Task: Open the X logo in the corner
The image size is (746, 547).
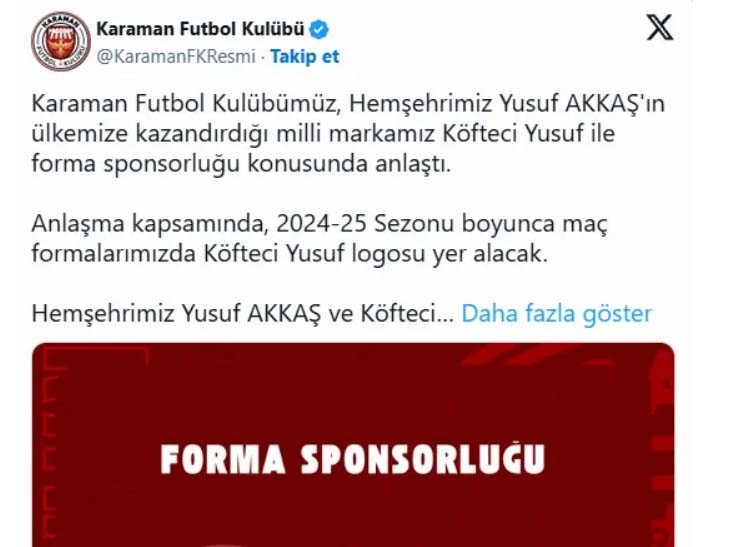Action: [660, 27]
